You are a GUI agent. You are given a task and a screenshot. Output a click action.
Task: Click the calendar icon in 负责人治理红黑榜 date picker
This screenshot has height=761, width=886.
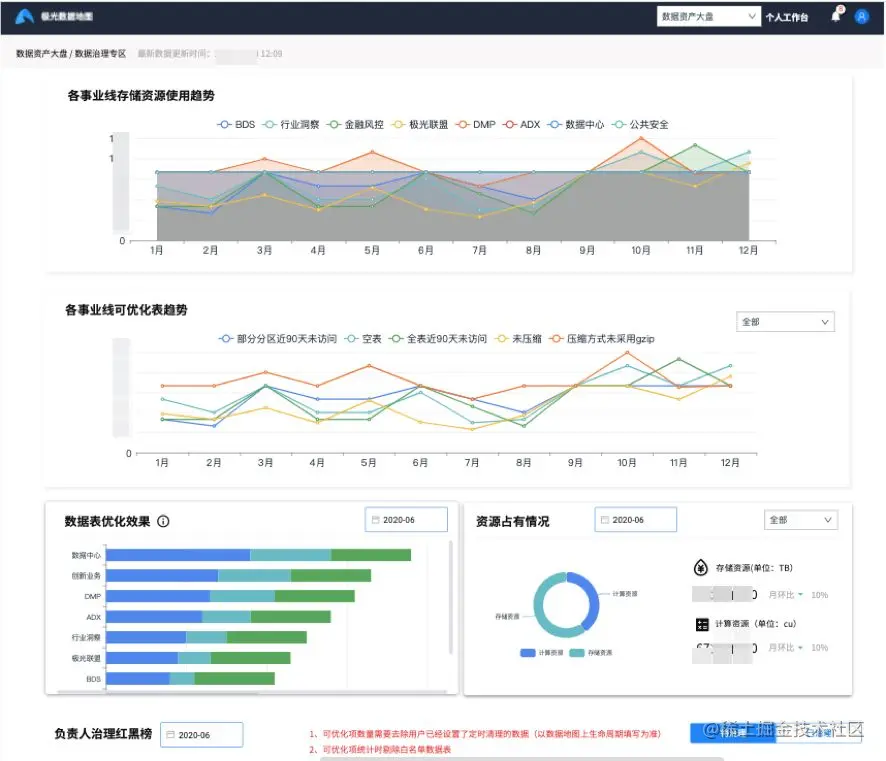(170, 734)
